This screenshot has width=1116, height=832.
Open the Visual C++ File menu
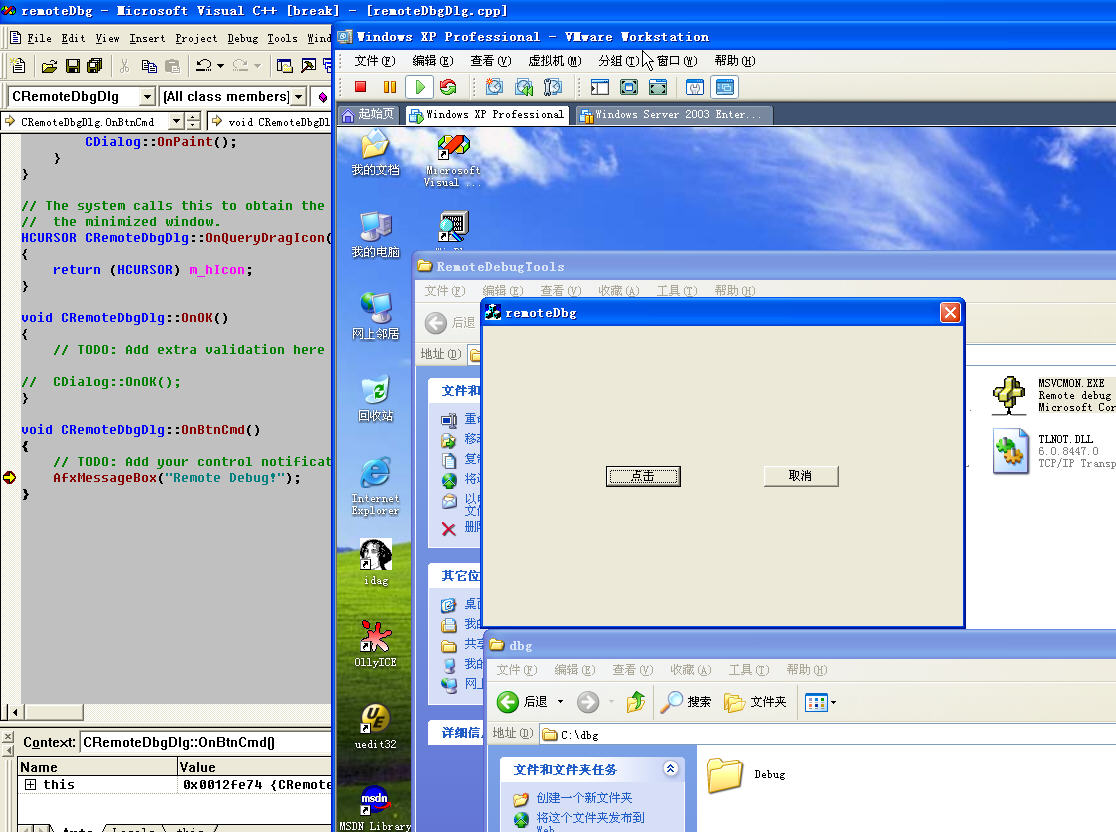coord(38,38)
